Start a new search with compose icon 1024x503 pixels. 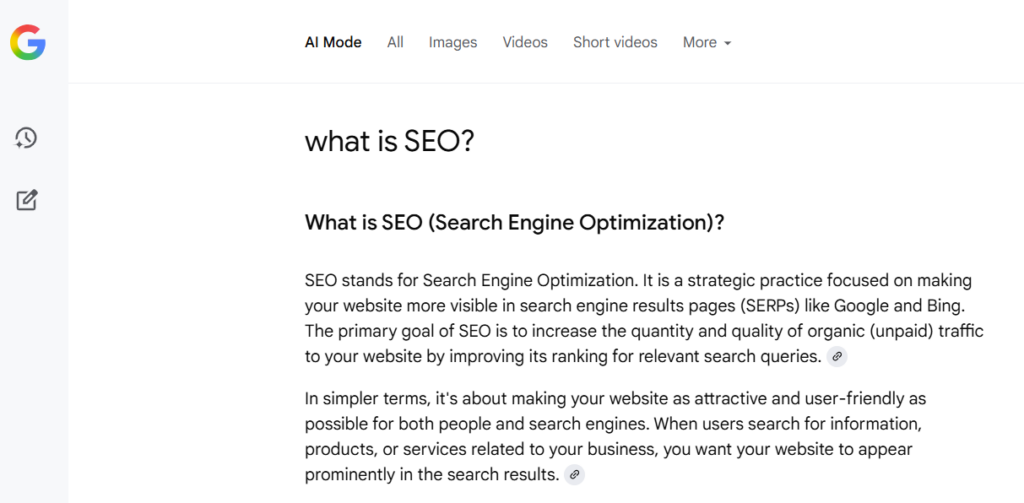[x=27, y=200]
